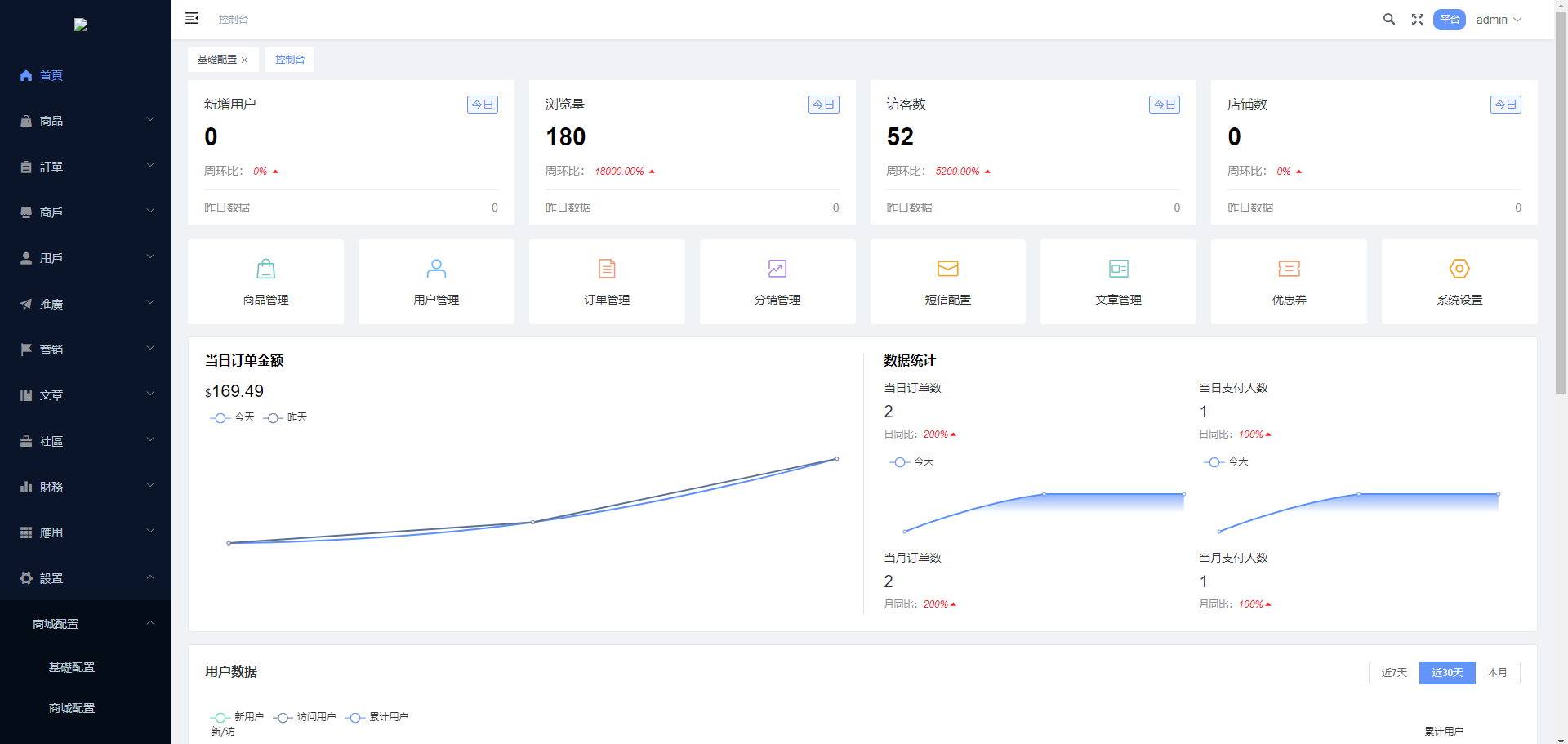Switch to the 控制台 tab
Image resolution: width=1568 pixels, height=744 pixels.
click(x=290, y=60)
